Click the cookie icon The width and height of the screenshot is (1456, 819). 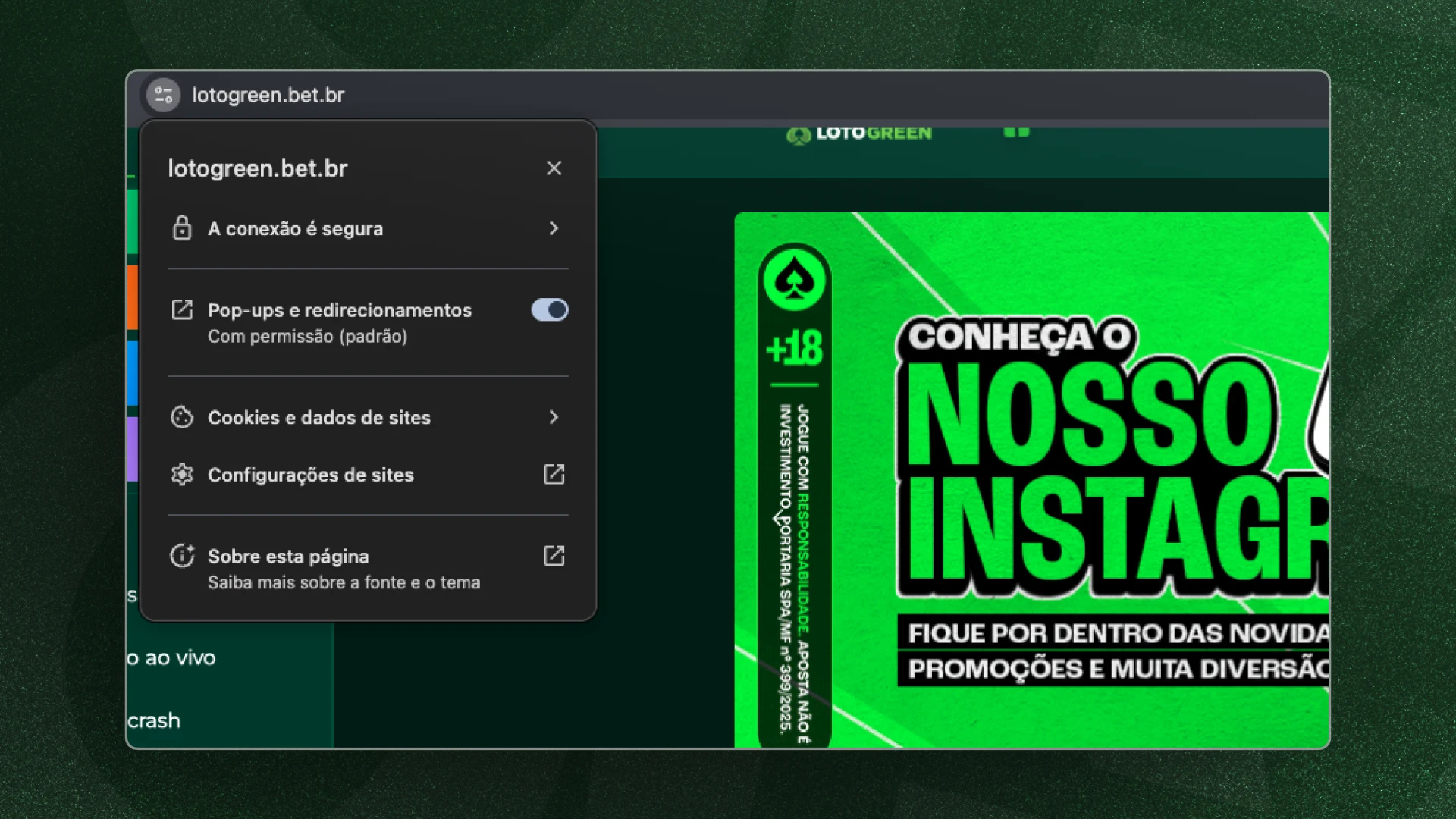click(182, 417)
